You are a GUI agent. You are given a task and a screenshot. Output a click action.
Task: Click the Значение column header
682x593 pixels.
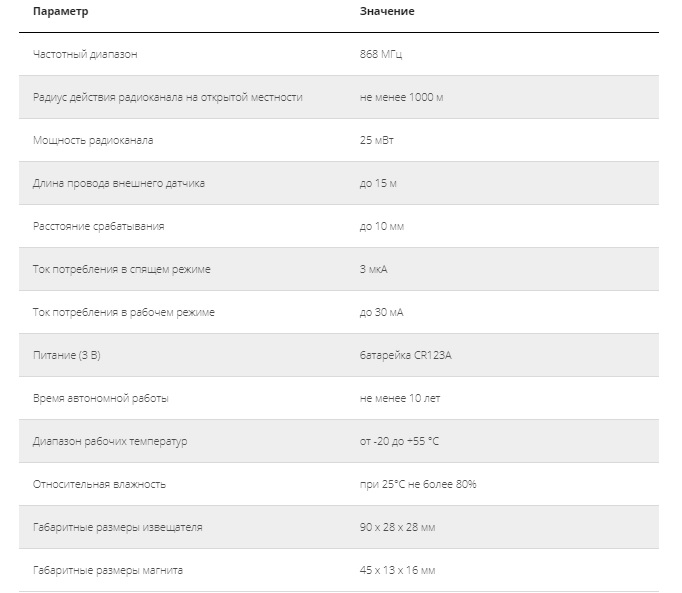point(387,11)
